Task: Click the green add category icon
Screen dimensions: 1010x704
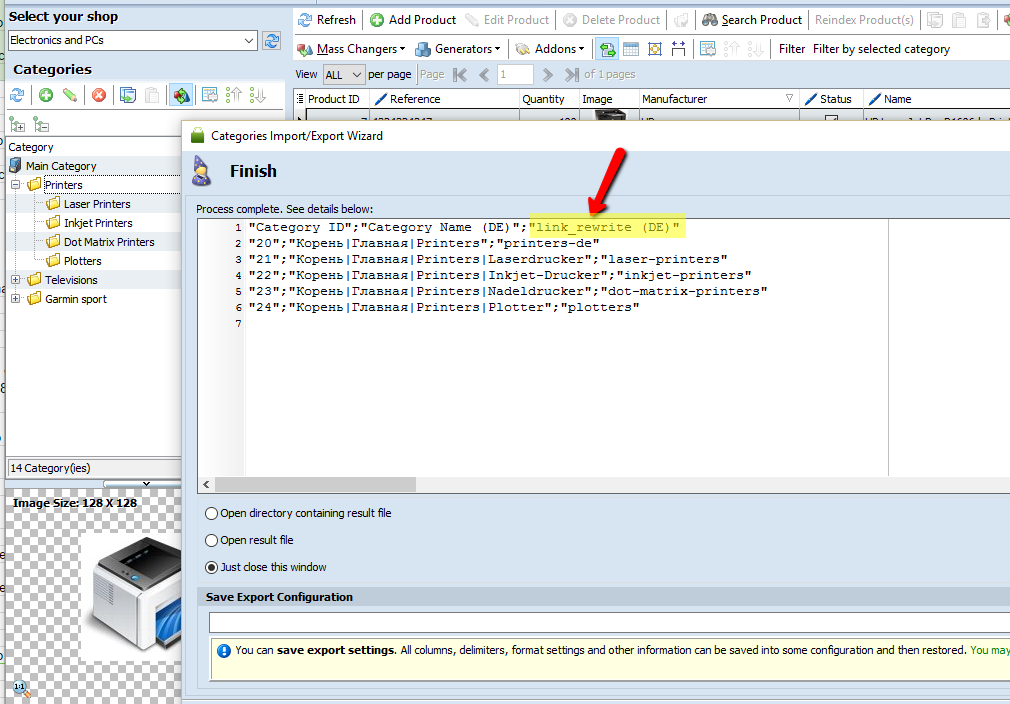Action: pyautogui.click(x=46, y=95)
